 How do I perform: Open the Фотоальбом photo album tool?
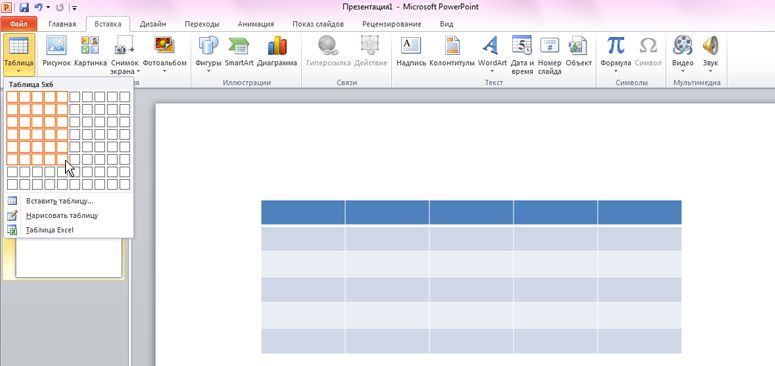pyautogui.click(x=165, y=54)
